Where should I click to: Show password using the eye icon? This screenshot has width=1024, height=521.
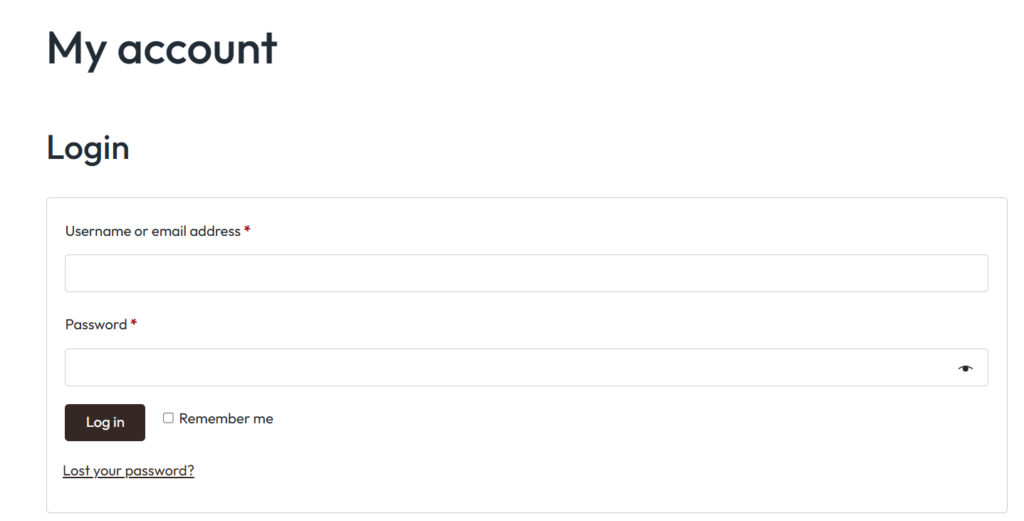coord(964,368)
